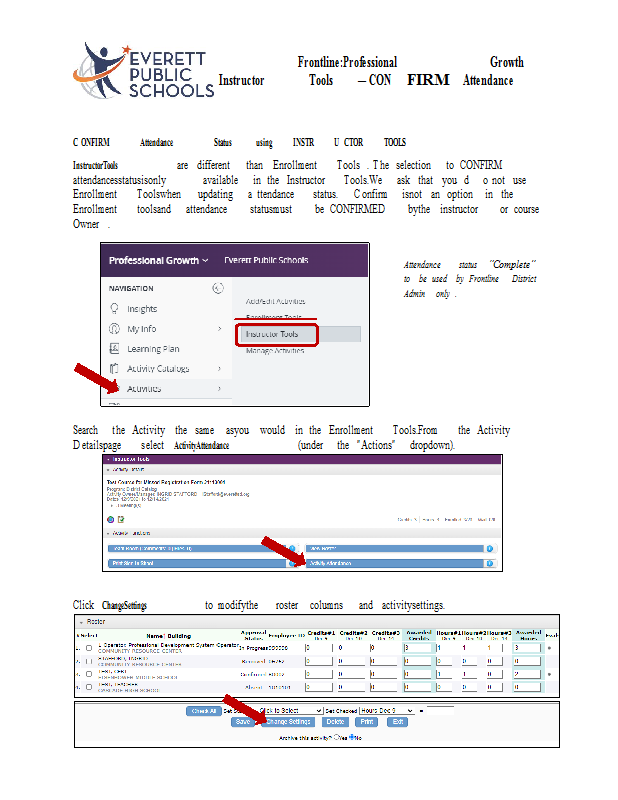Viewport: 618px width, 800px height.
Task: Select Manage Activities in the submenu
Action: pos(275,351)
